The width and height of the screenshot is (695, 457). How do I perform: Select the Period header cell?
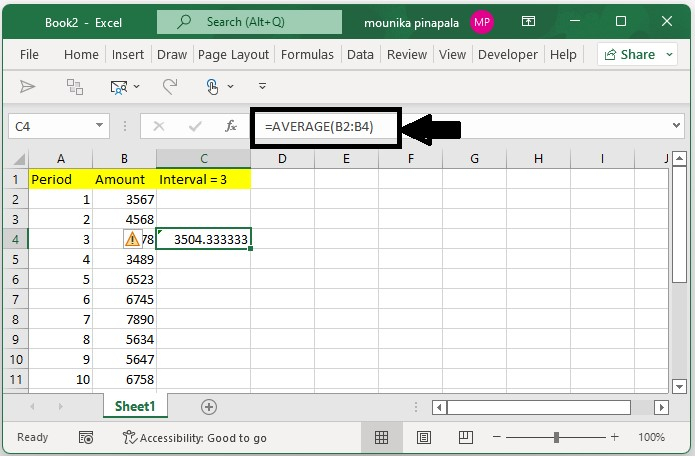[x=61, y=180]
